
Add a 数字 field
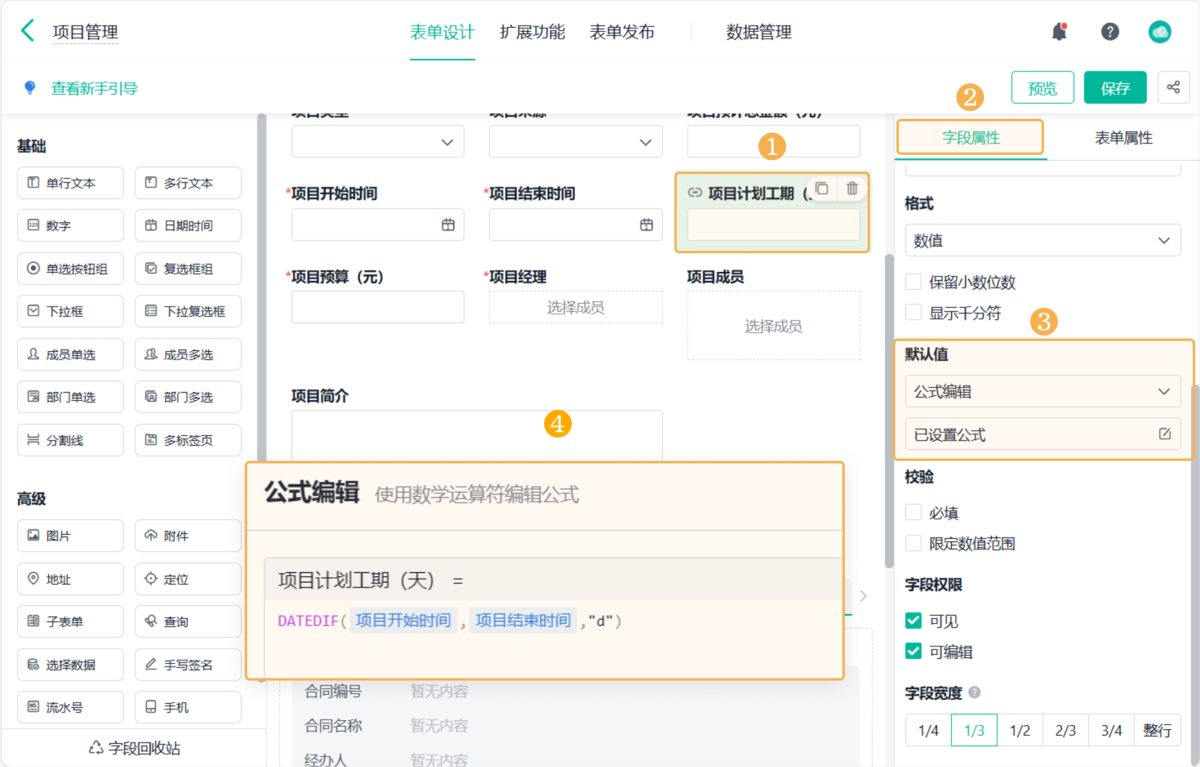tap(70, 226)
